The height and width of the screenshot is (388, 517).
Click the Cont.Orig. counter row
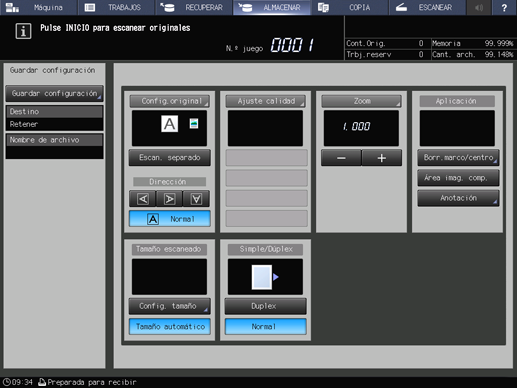click(x=388, y=43)
